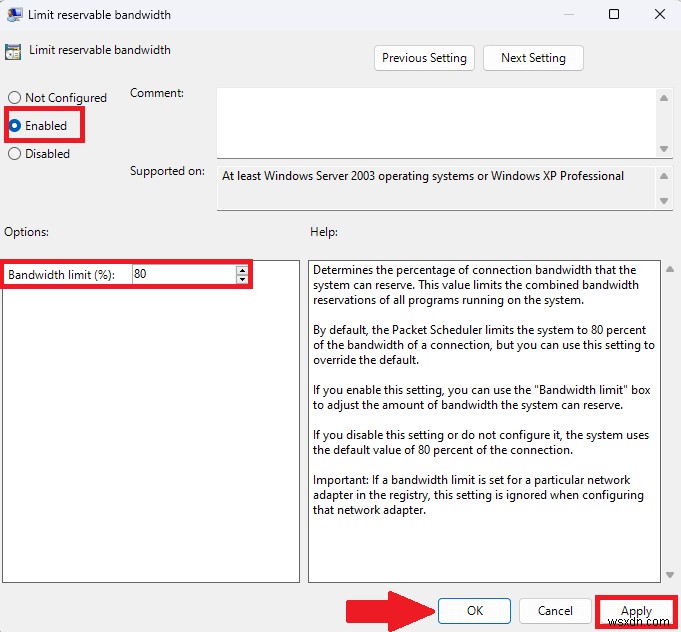The image size is (681, 632).
Task: Click the Help pane scroll up arrow
Action: [670, 269]
